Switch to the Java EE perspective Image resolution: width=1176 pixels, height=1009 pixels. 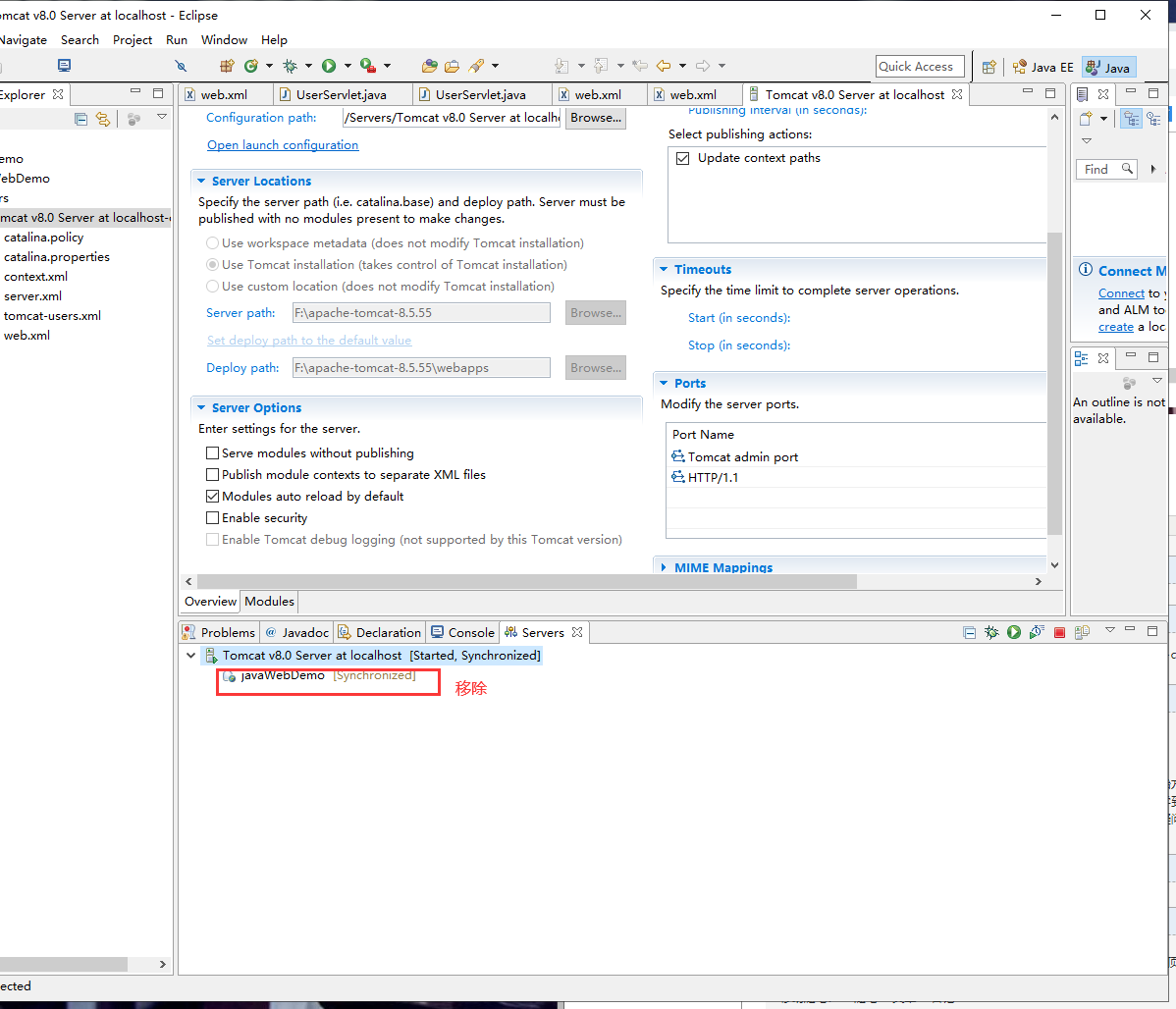(x=1042, y=67)
